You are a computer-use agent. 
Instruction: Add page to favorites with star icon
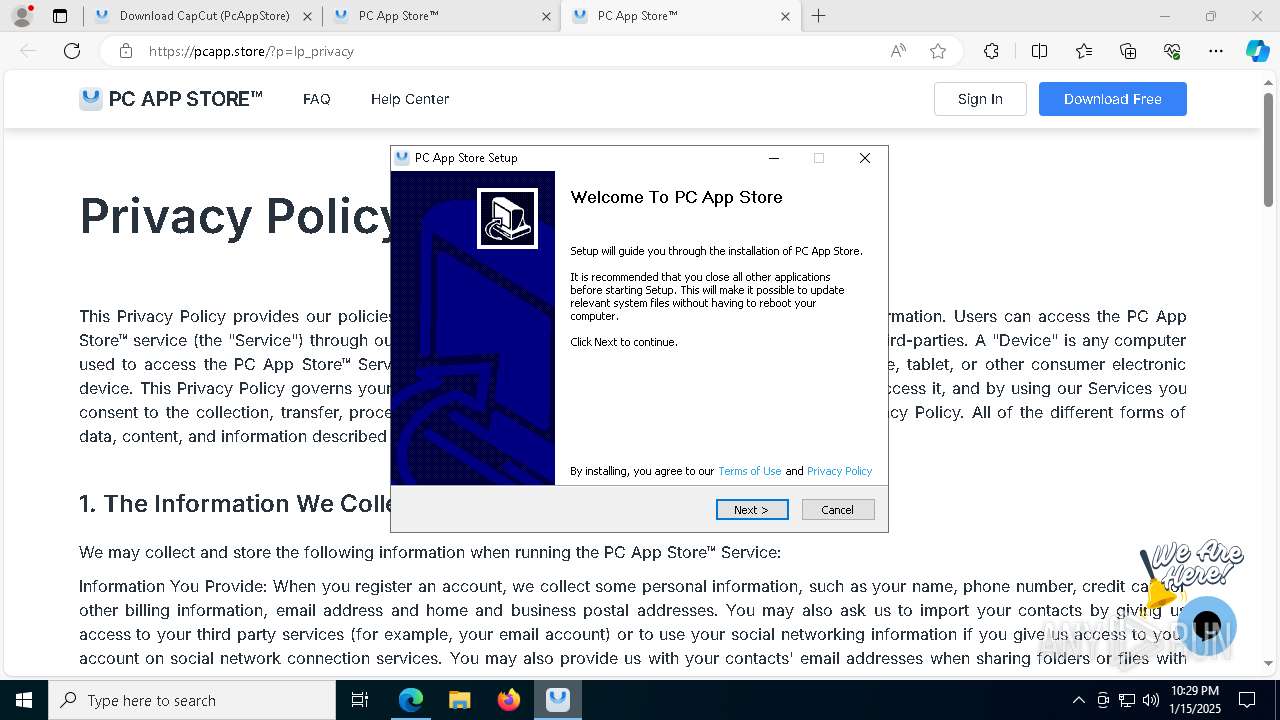point(938,51)
